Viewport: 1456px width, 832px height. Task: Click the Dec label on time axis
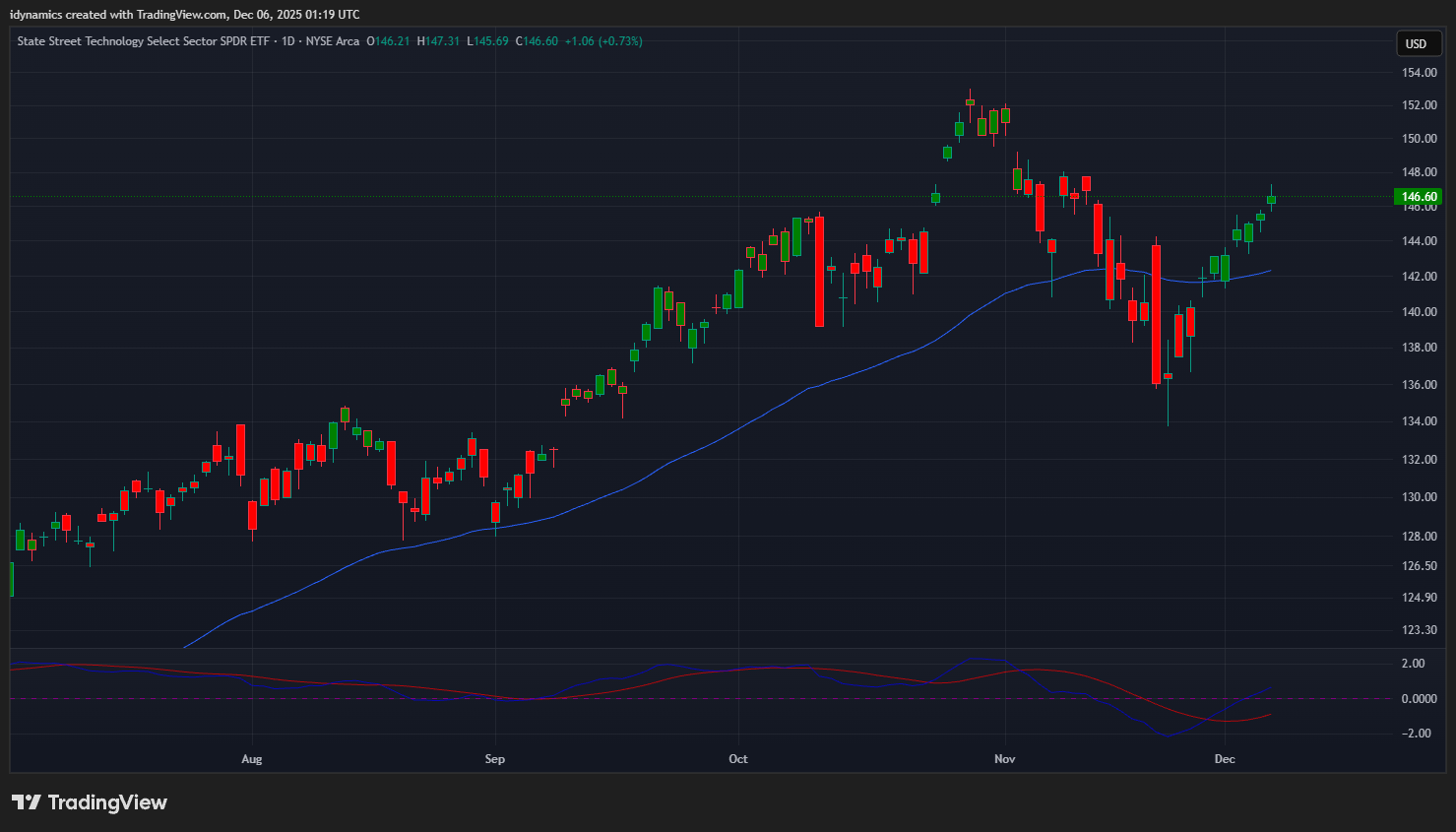(x=1224, y=759)
